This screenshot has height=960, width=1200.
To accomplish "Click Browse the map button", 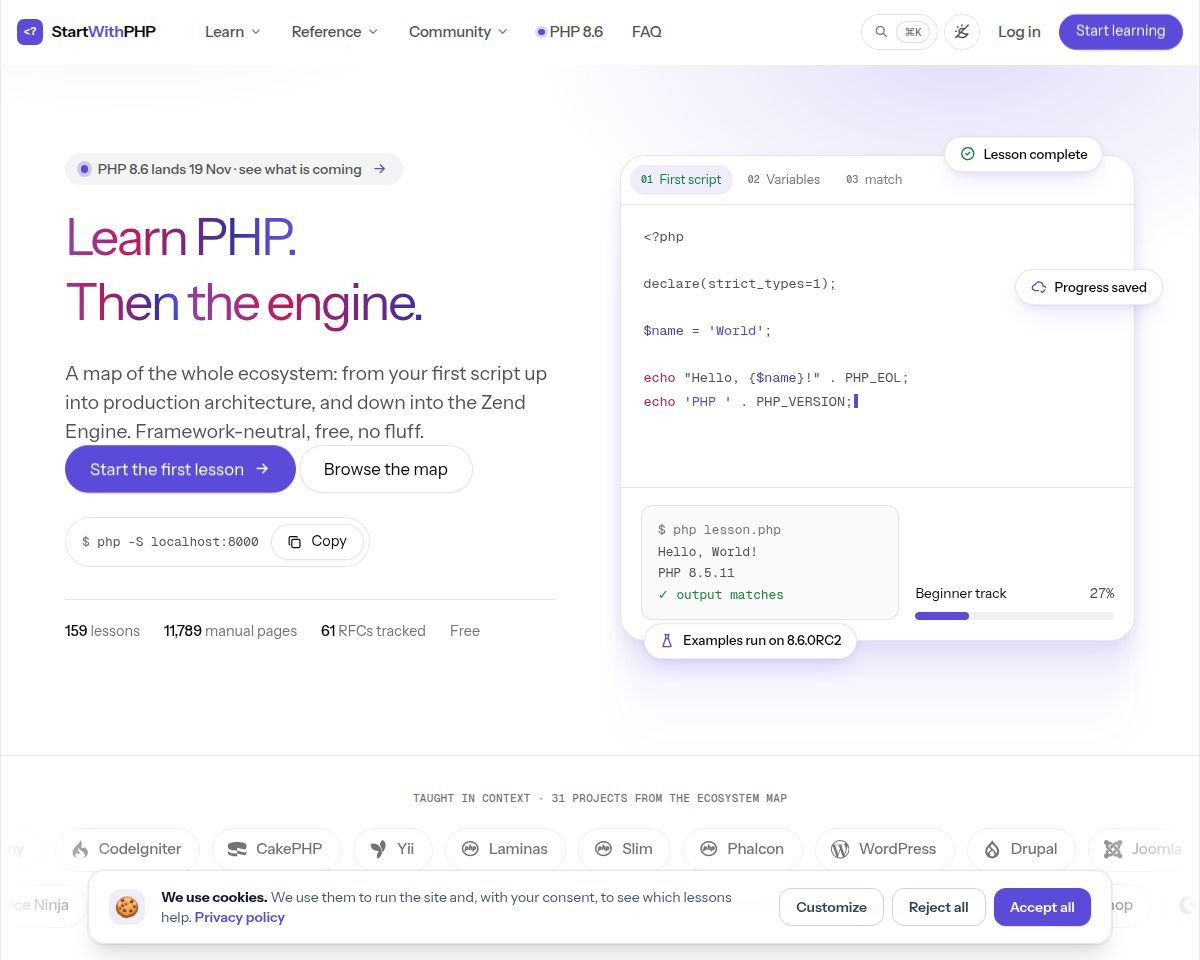I will [x=386, y=469].
